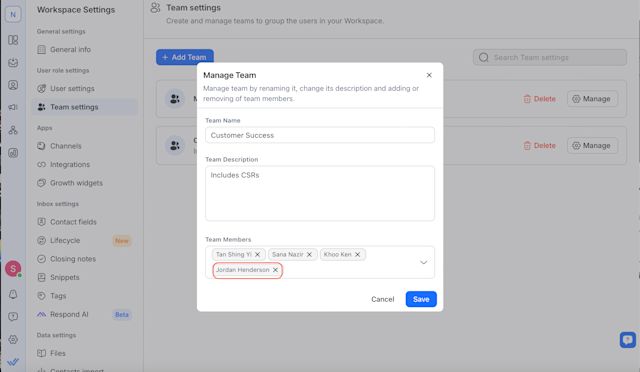
Task: Open the dashboard icon in left rail
Action: (13, 40)
